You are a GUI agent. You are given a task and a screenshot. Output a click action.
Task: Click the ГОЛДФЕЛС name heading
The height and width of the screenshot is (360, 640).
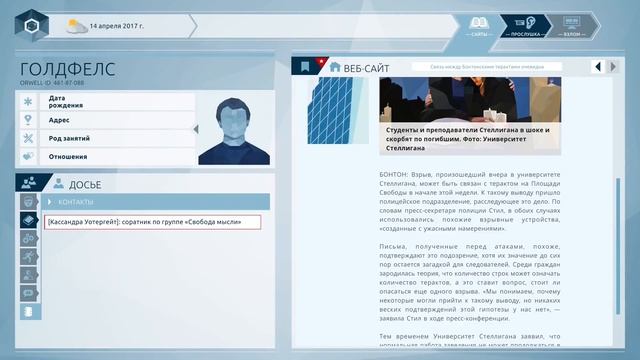[68, 69]
